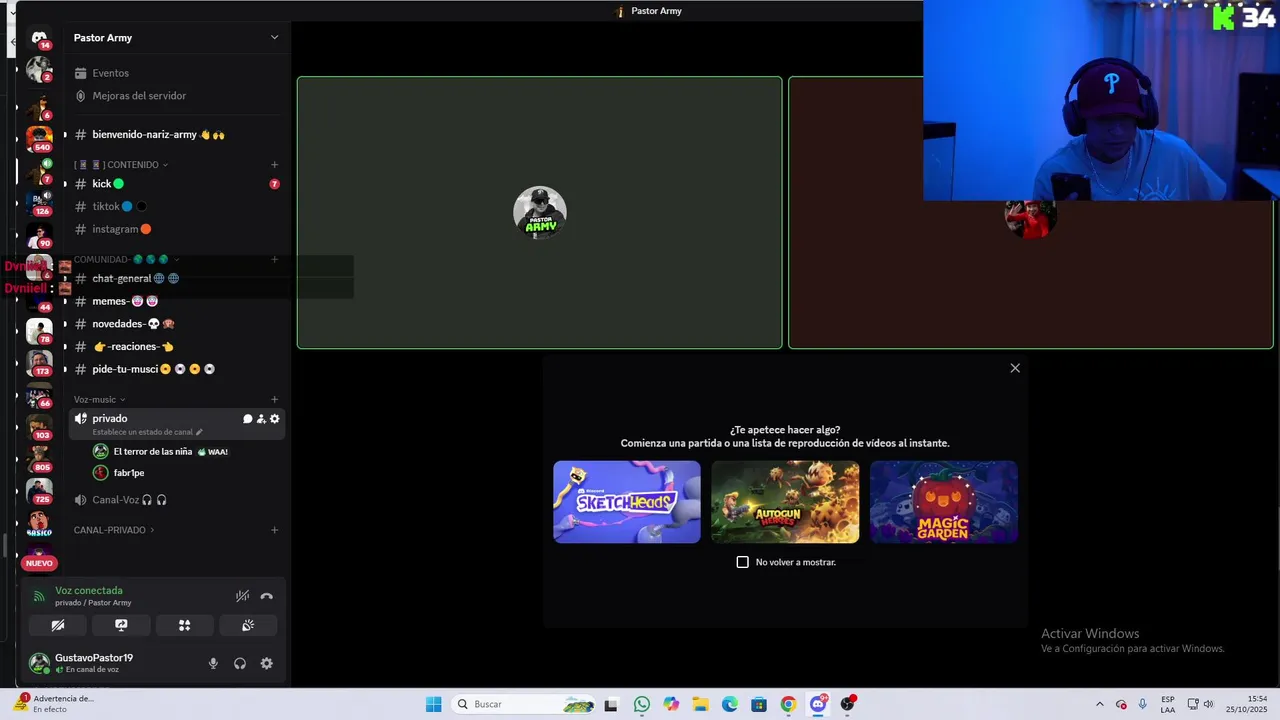Launch Autogun Heroes activity

(785, 502)
